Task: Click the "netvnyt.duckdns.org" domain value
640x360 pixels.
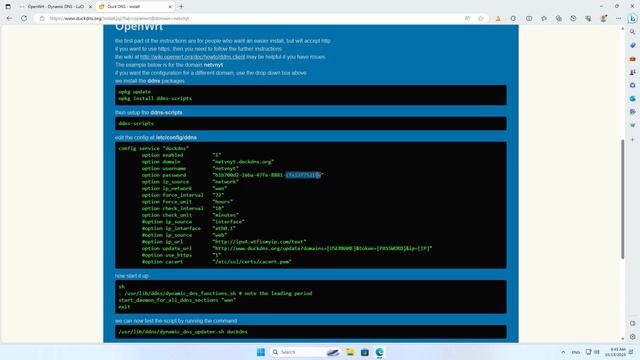Action: click(x=243, y=162)
